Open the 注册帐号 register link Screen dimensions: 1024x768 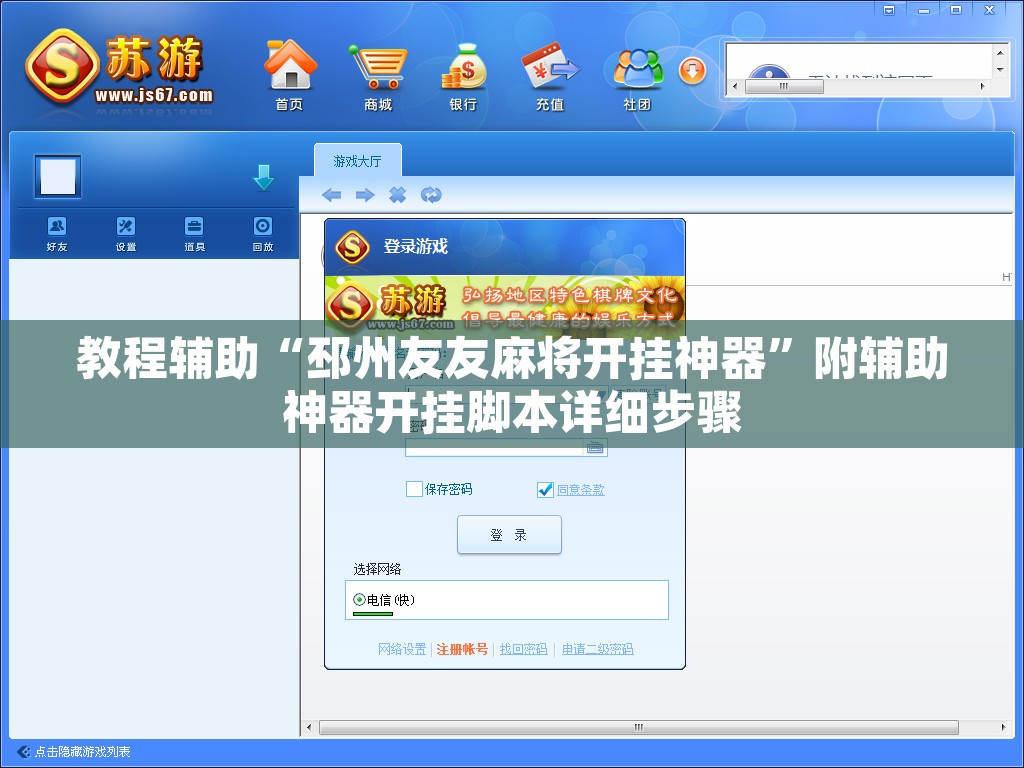click(x=462, y=649)
